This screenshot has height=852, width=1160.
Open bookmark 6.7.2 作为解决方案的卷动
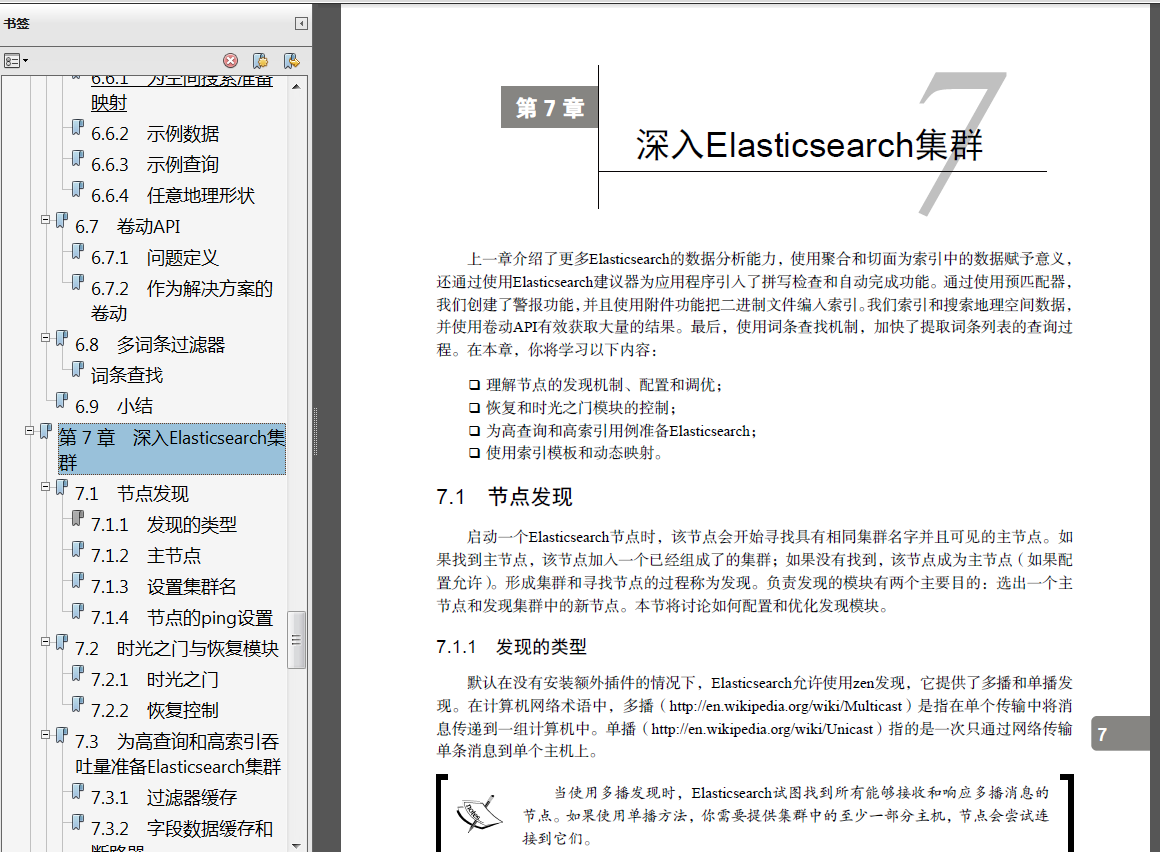tap(181, 300)
